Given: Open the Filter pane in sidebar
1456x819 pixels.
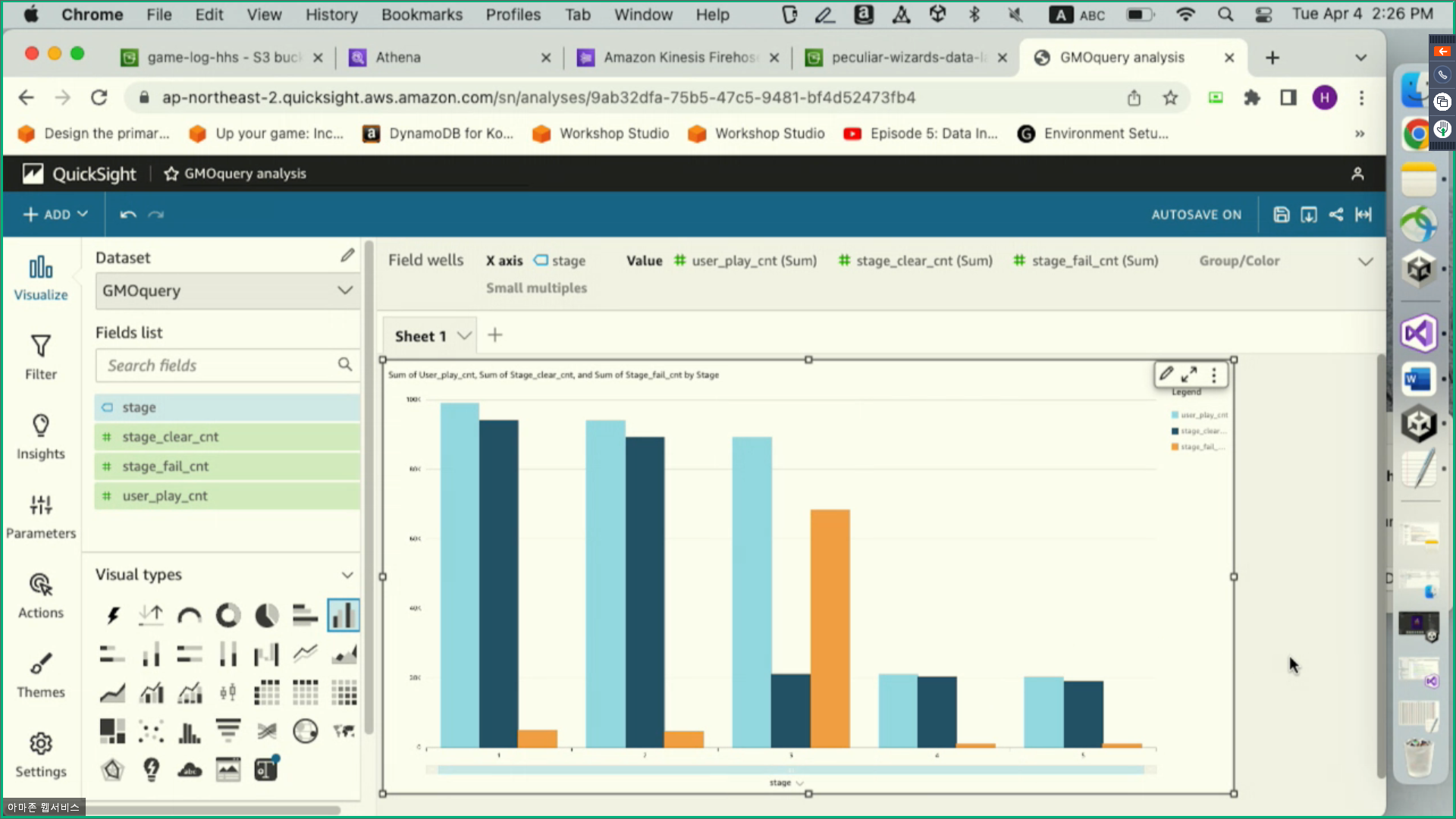Looking at the screenshot, I should [x=40, y=356].
